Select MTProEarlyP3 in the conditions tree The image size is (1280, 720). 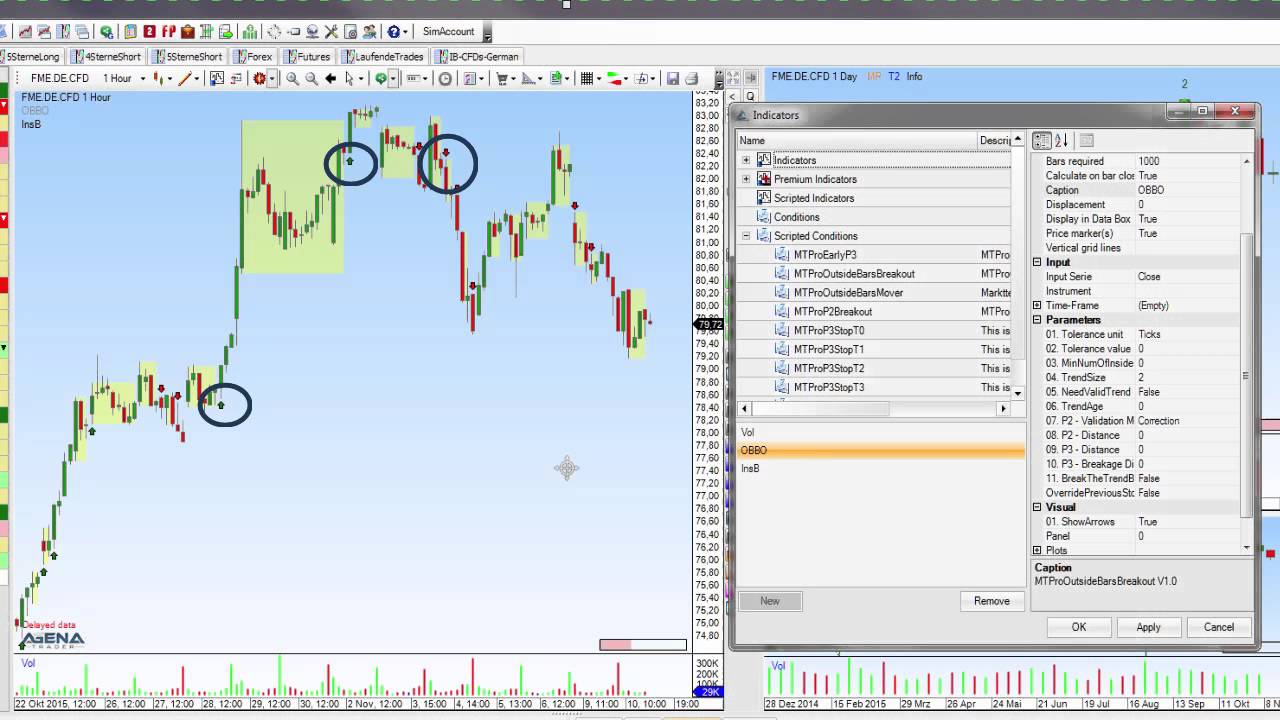[x=824, y=255]
